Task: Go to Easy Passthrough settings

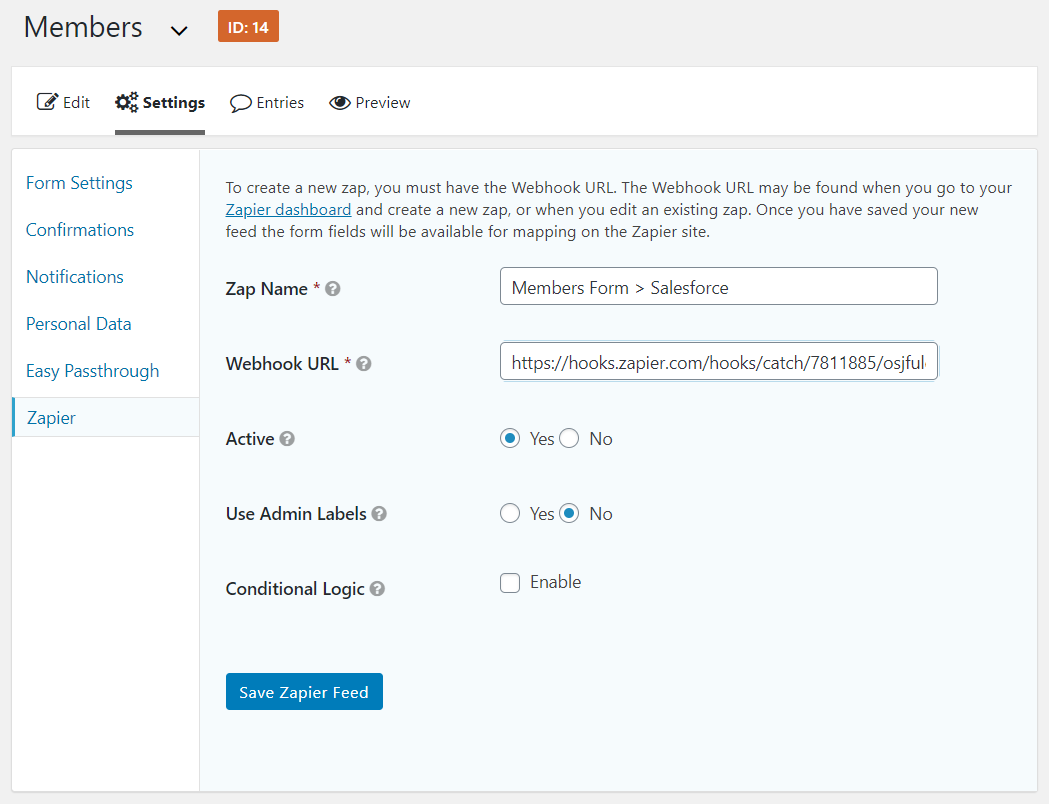Action: click(92, 370)
